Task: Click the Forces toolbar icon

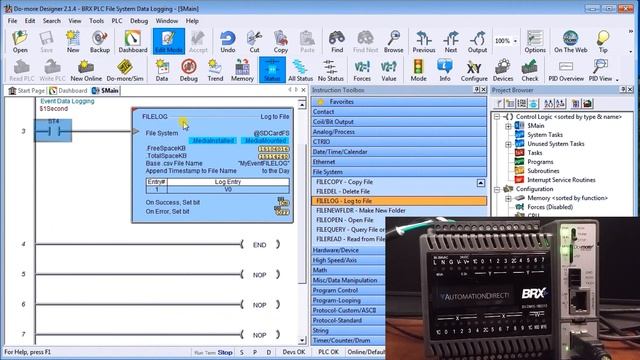Action: click(362, 70)
